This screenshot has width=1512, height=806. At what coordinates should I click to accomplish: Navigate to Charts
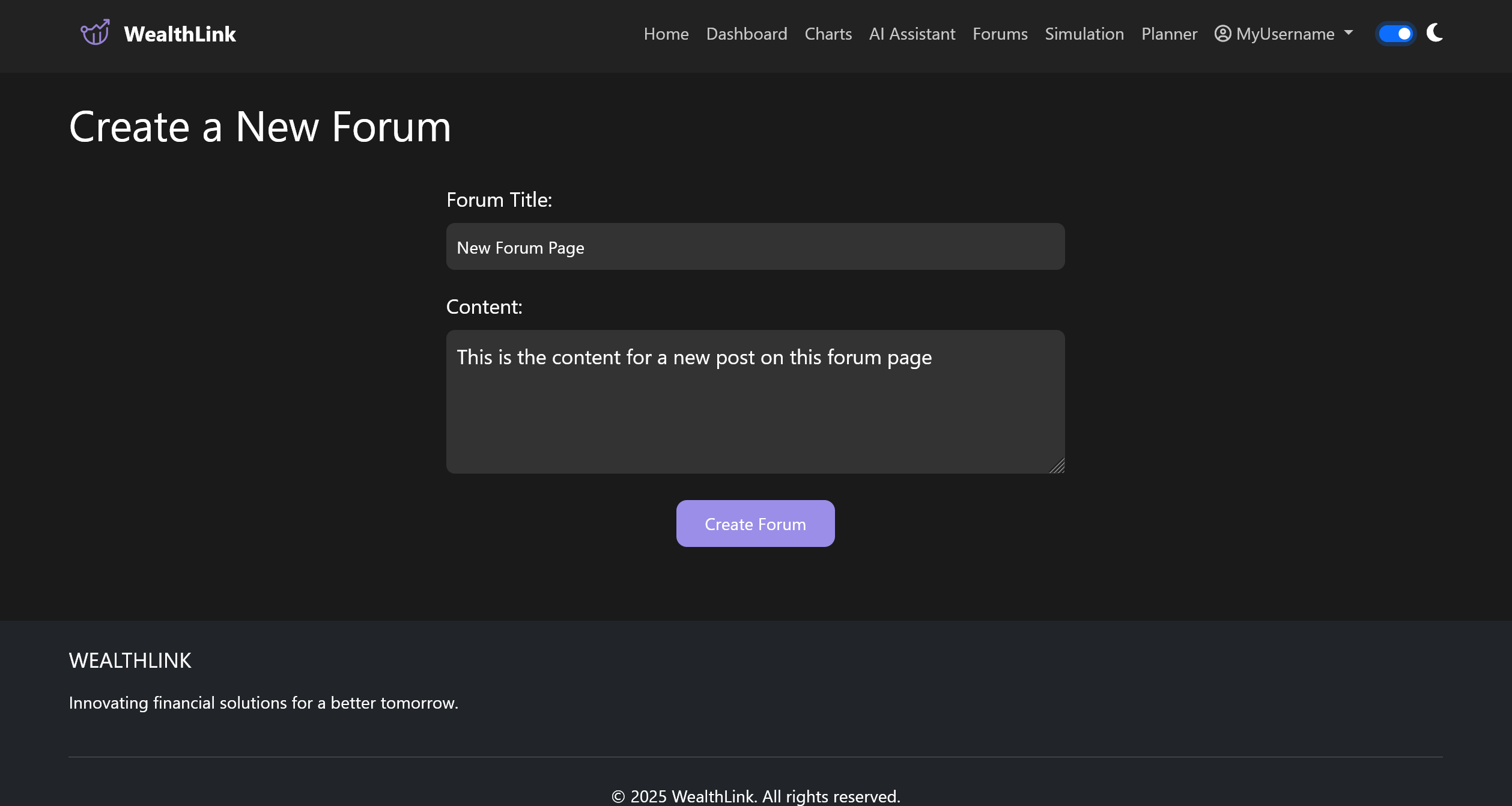pos(828,34)
